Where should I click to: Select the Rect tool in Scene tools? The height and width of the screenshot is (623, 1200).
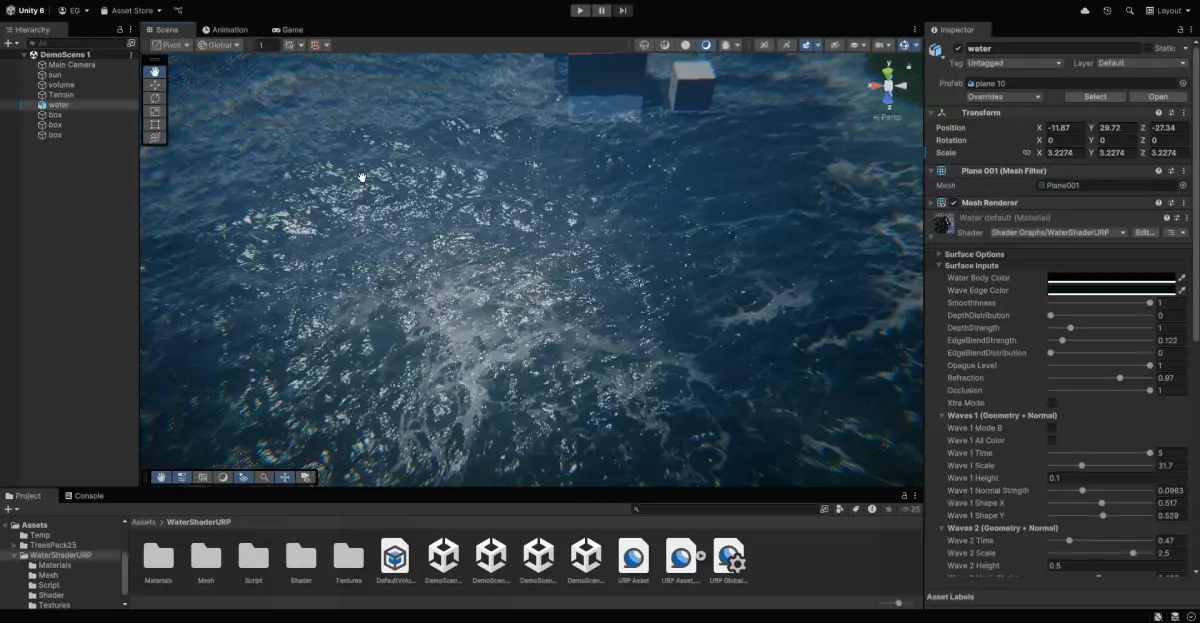[154, 124]
